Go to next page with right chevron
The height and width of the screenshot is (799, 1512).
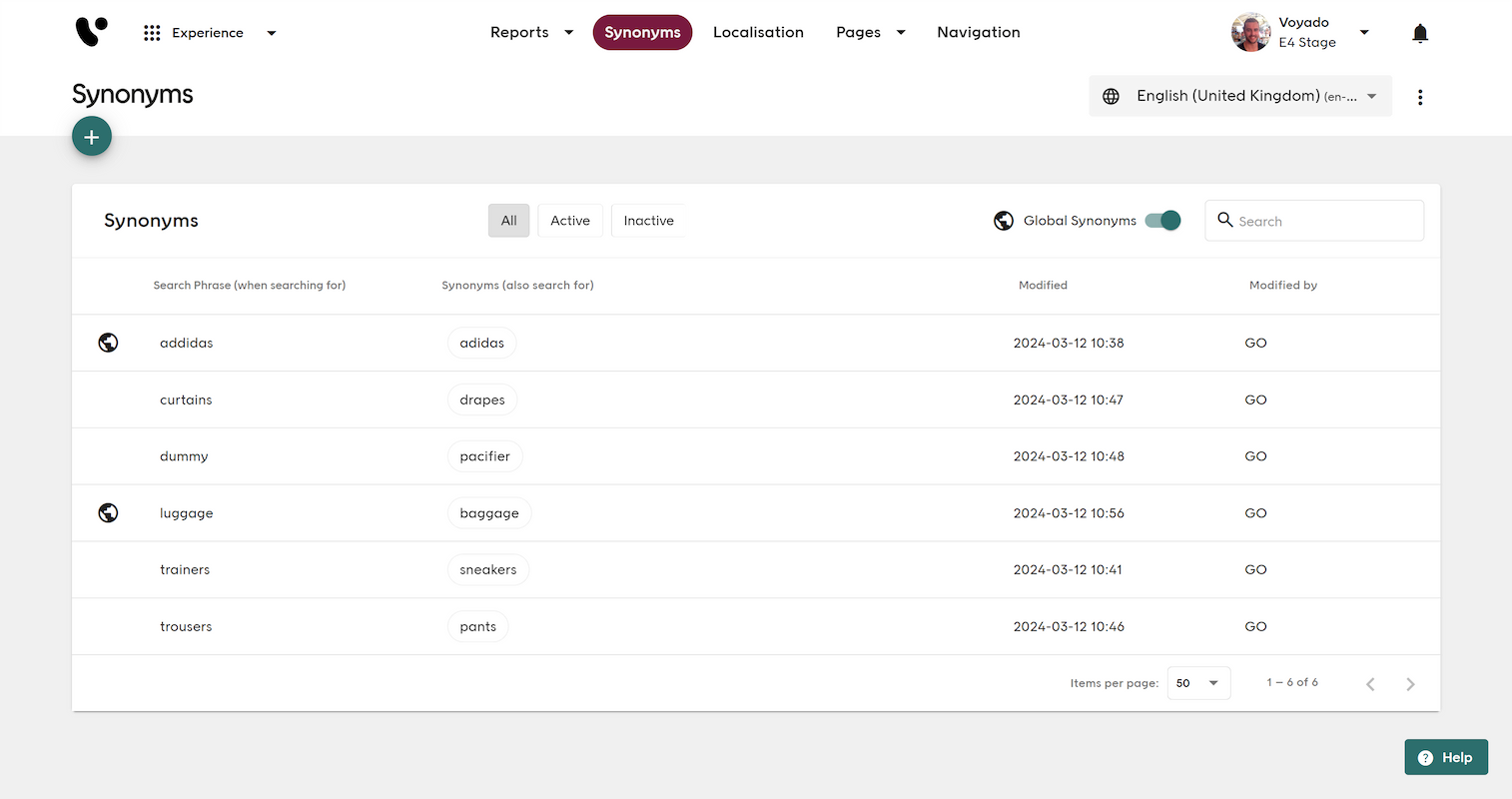pyautogui.click(x=1410, y=684)
